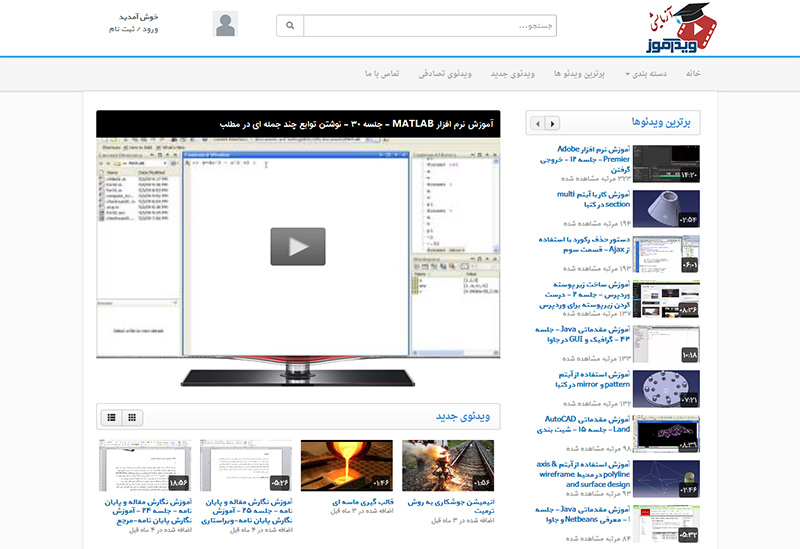Screen dimensions: 800x549
Task: Switch new videos to grid view
Action: [132, 417]
